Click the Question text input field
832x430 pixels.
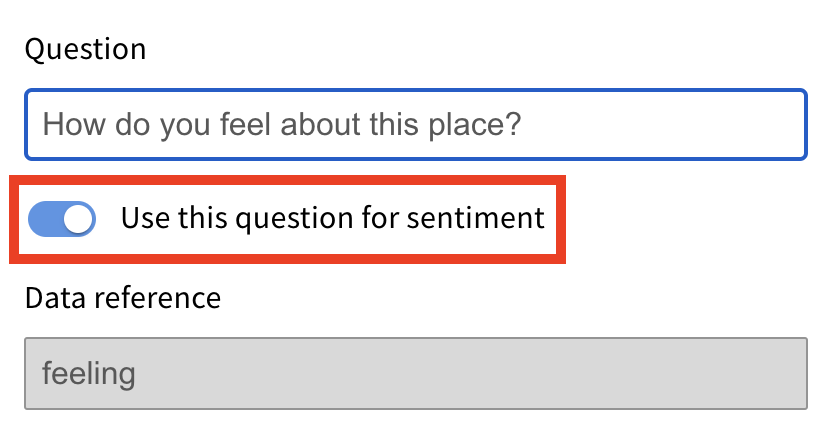(415, 125)
